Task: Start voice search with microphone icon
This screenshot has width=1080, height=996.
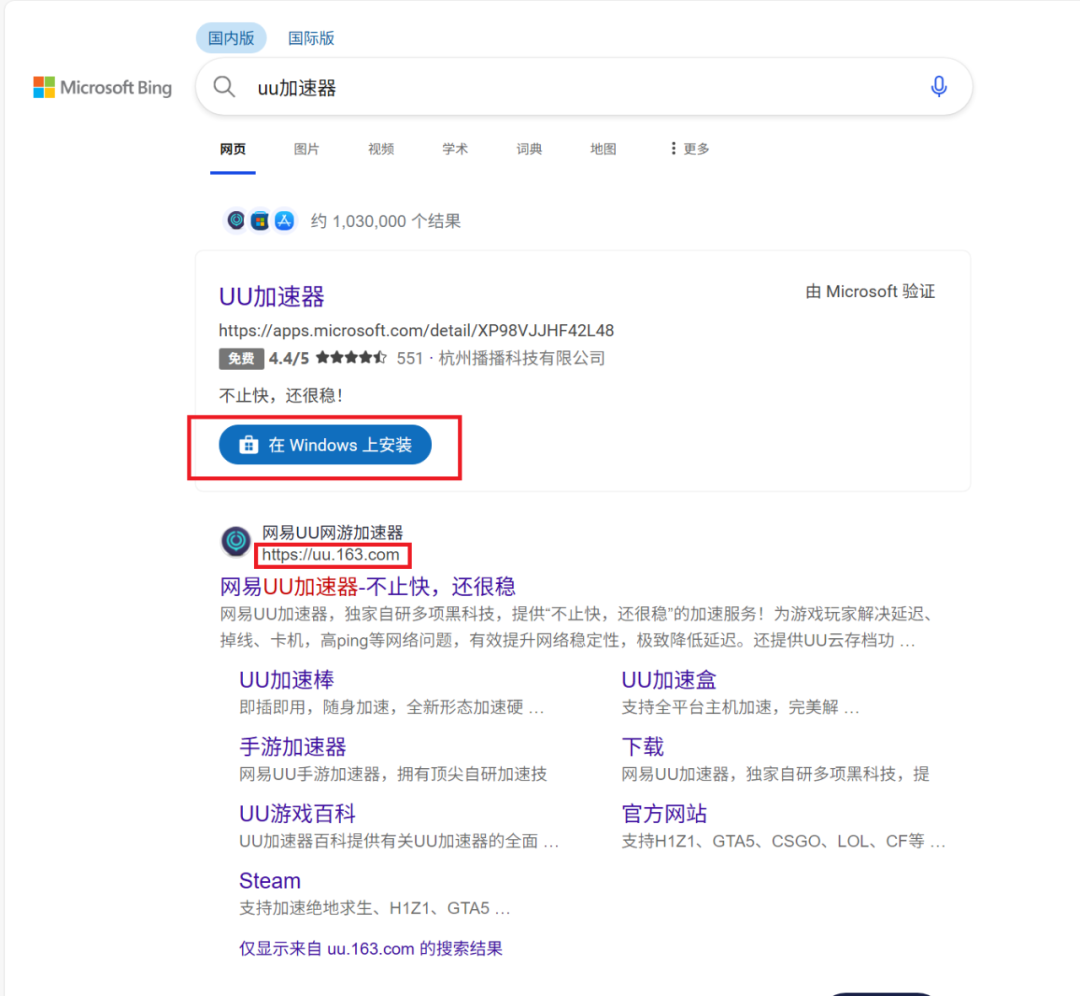Action: (938, 87)
